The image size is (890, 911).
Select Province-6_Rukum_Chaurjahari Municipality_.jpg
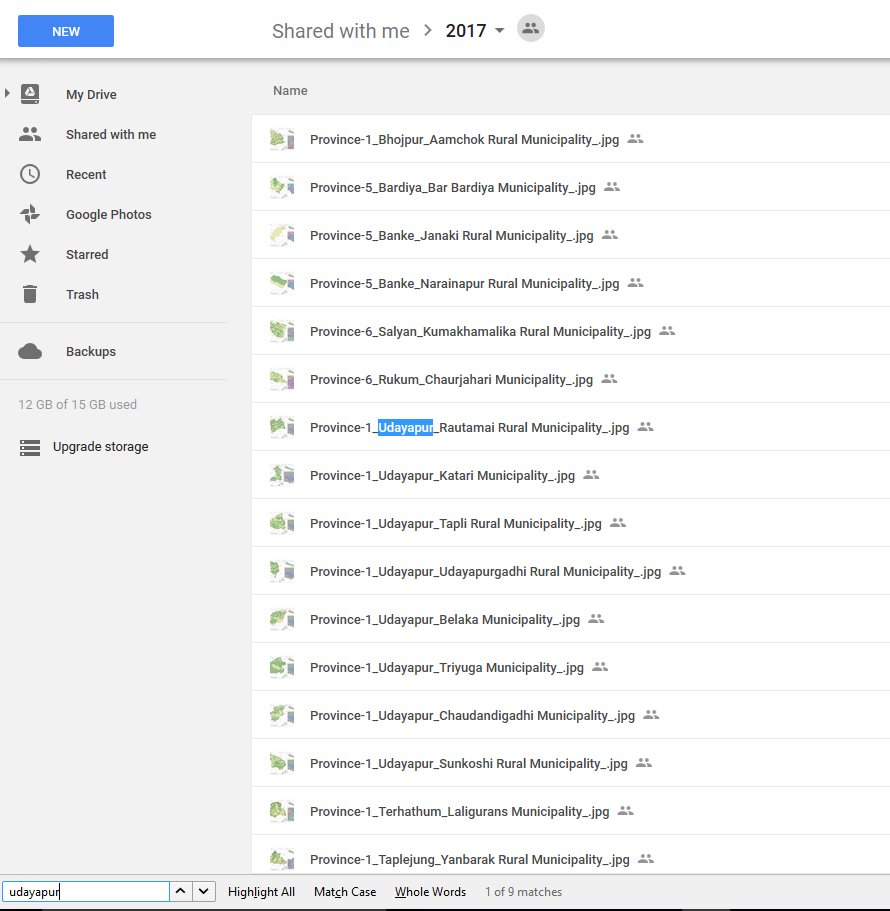click(570, 379)
